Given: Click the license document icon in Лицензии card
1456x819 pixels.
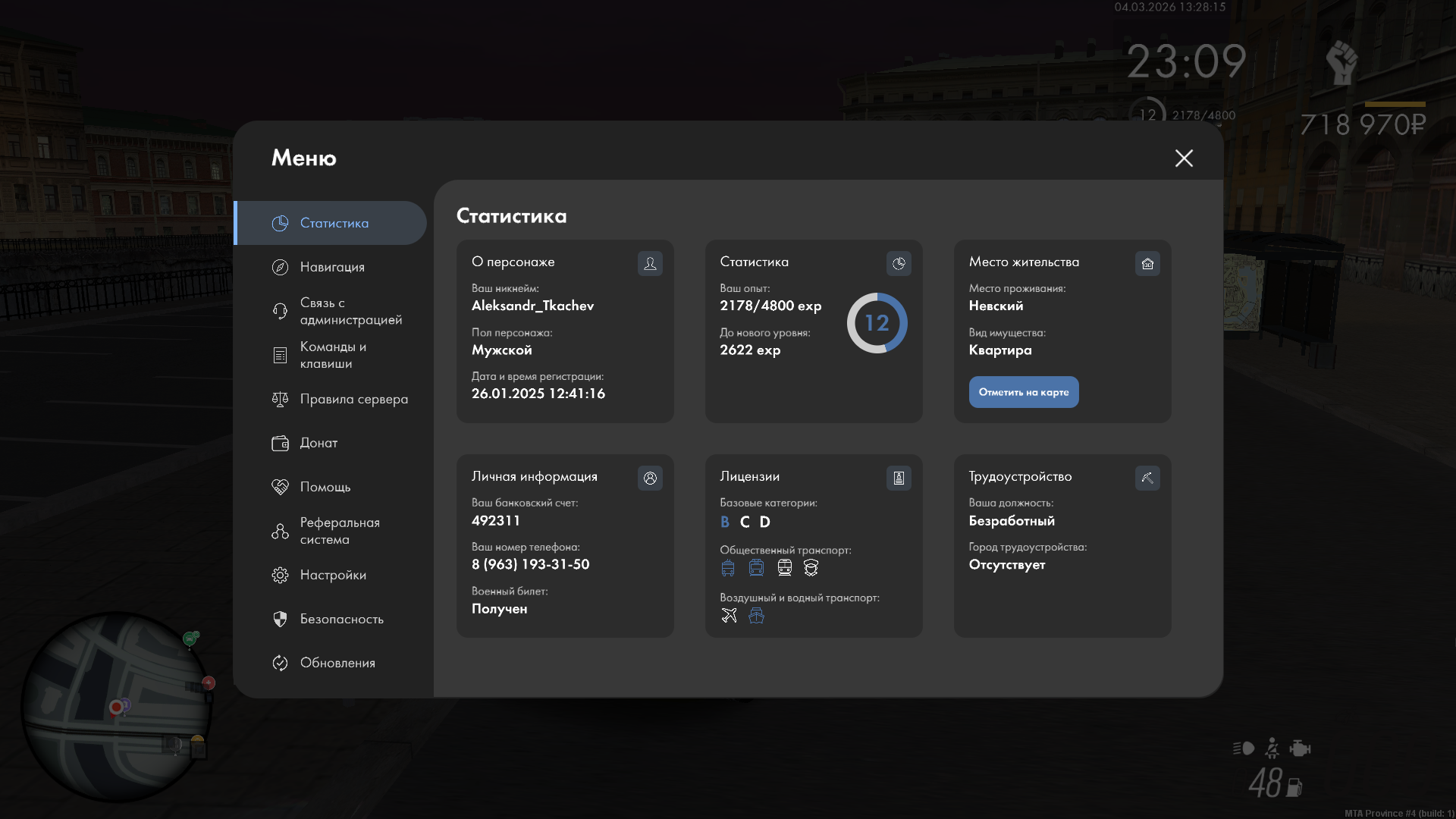Looking at the screenshot, I should (899, 478).
